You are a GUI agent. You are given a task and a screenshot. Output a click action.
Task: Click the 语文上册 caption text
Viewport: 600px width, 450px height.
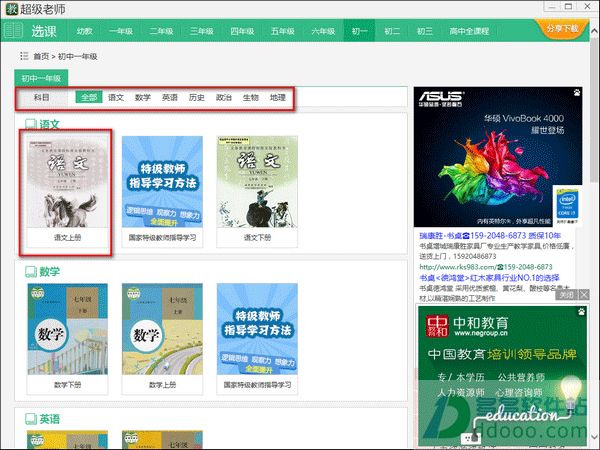(x=67, y=238)
